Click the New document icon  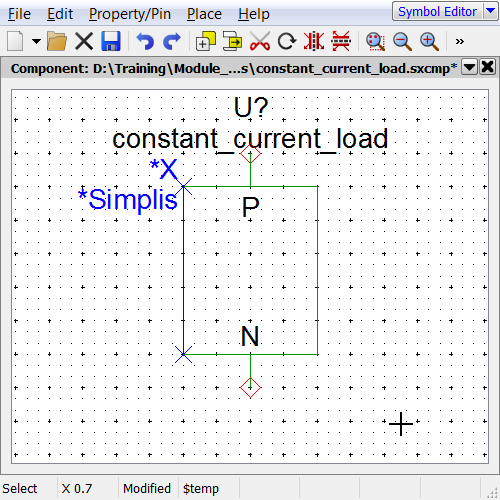[x=15, y=41]
